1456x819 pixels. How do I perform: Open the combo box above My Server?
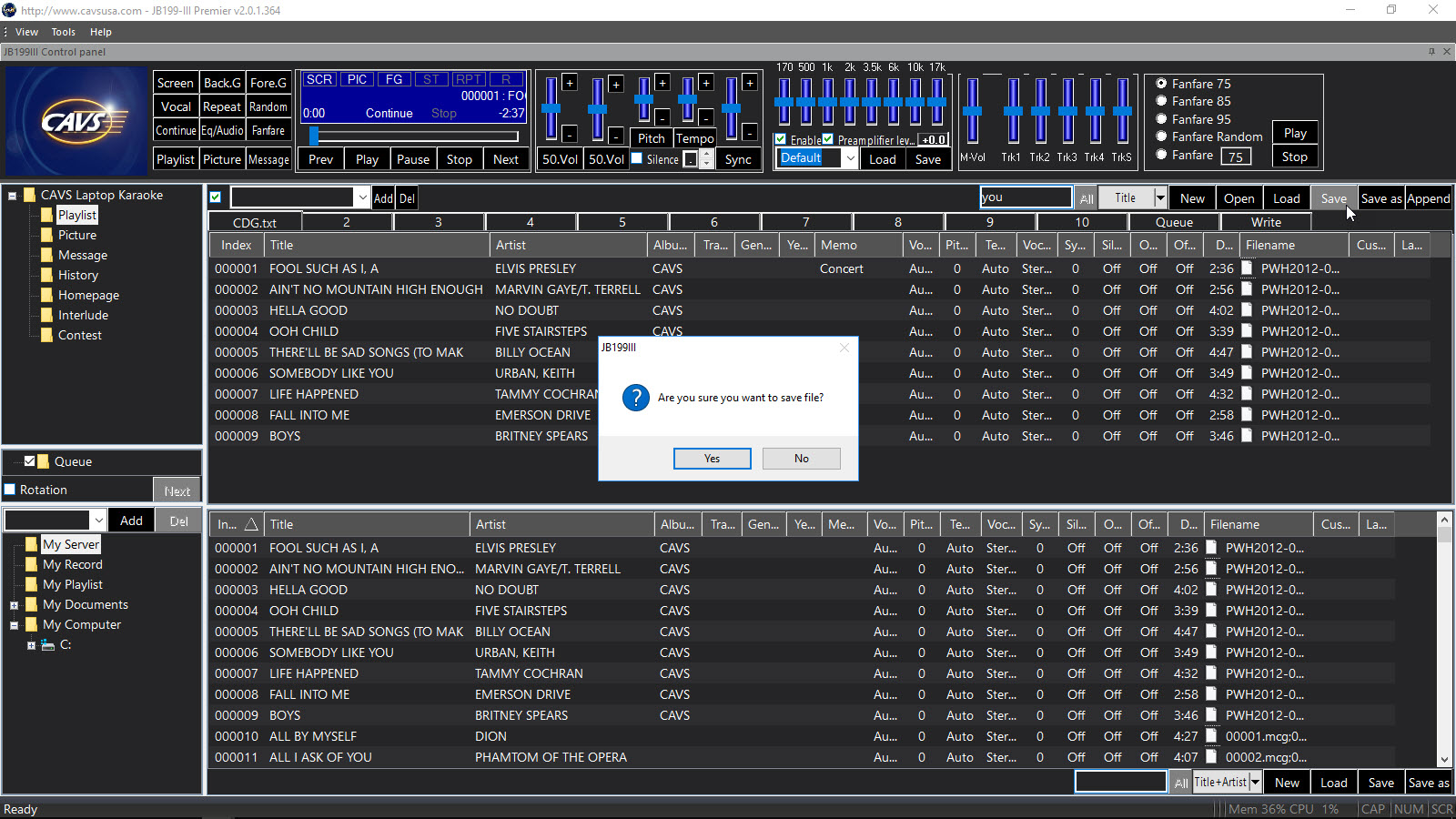click(97, 521)
